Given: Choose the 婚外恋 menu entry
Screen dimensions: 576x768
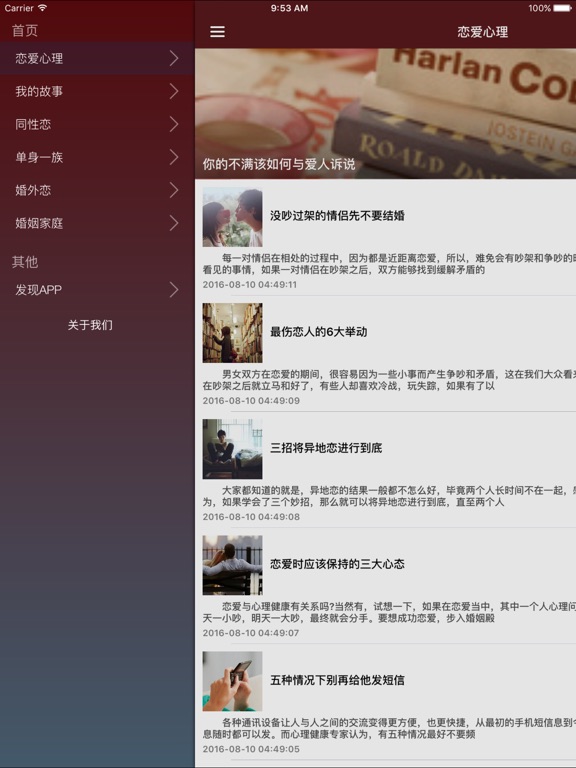Looking at the screenshot, I should tap(97, 190).
